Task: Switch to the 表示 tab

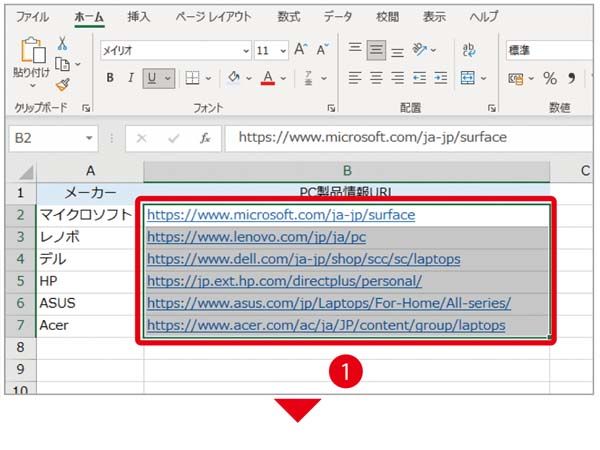Action: pyautogui.click(x=434, y=17)
